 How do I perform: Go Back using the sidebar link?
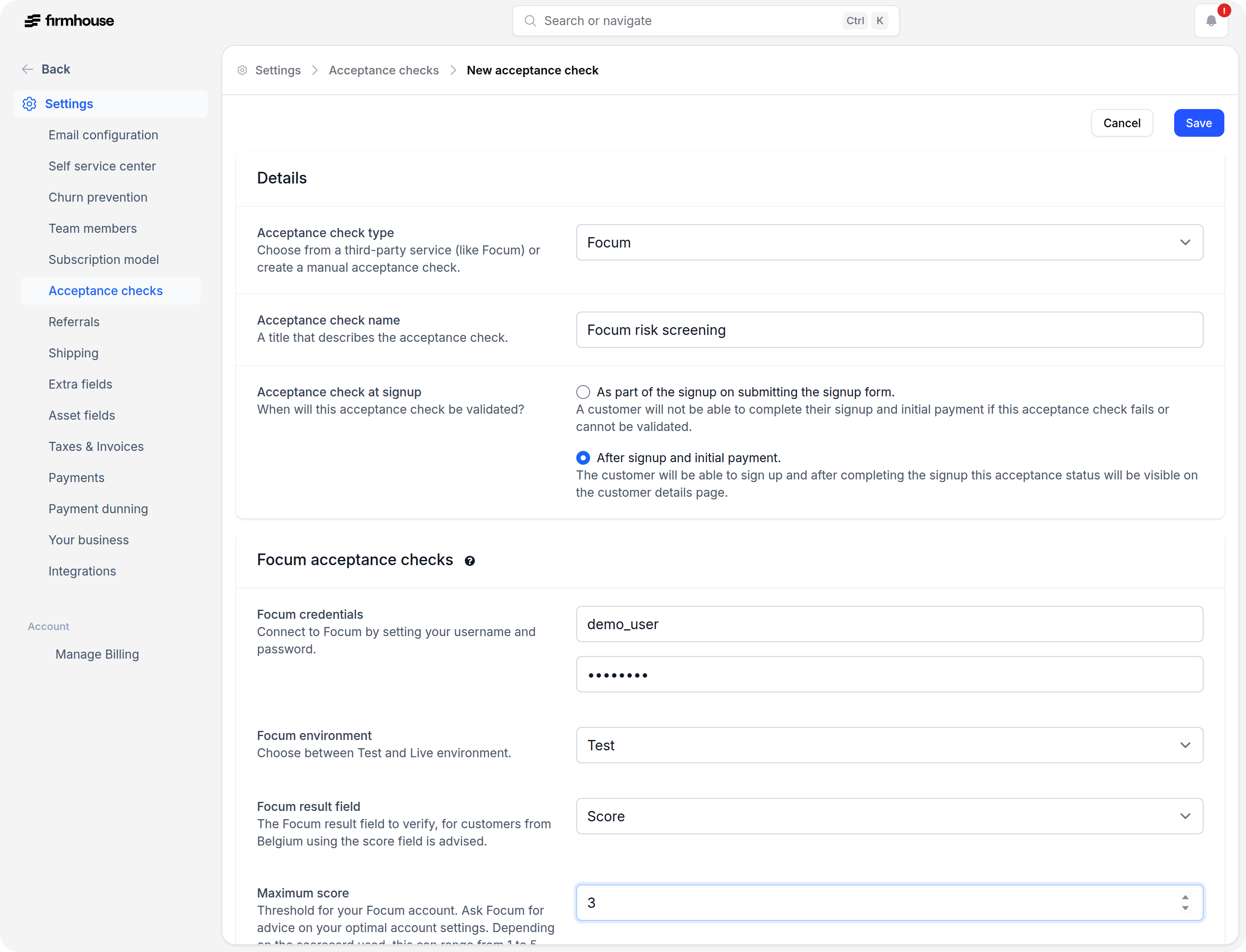point(46,69)
